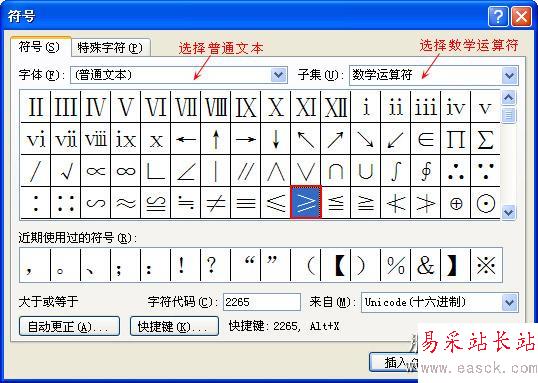Image resolution: width=538 pixels, height=383 pixels.
Task: Select the element-of ∈ symbol
Action: pyautogui.click(x=426, y=139)
